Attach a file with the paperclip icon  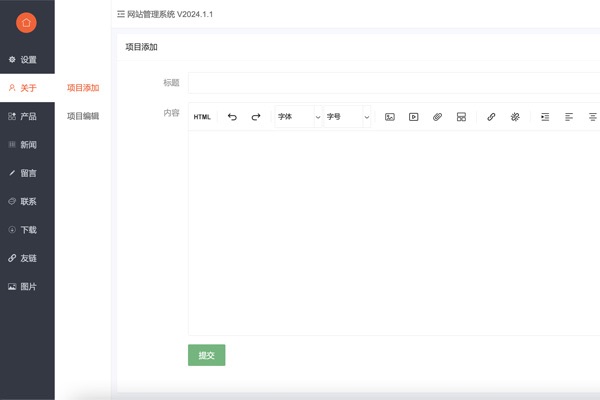point(437,117)
